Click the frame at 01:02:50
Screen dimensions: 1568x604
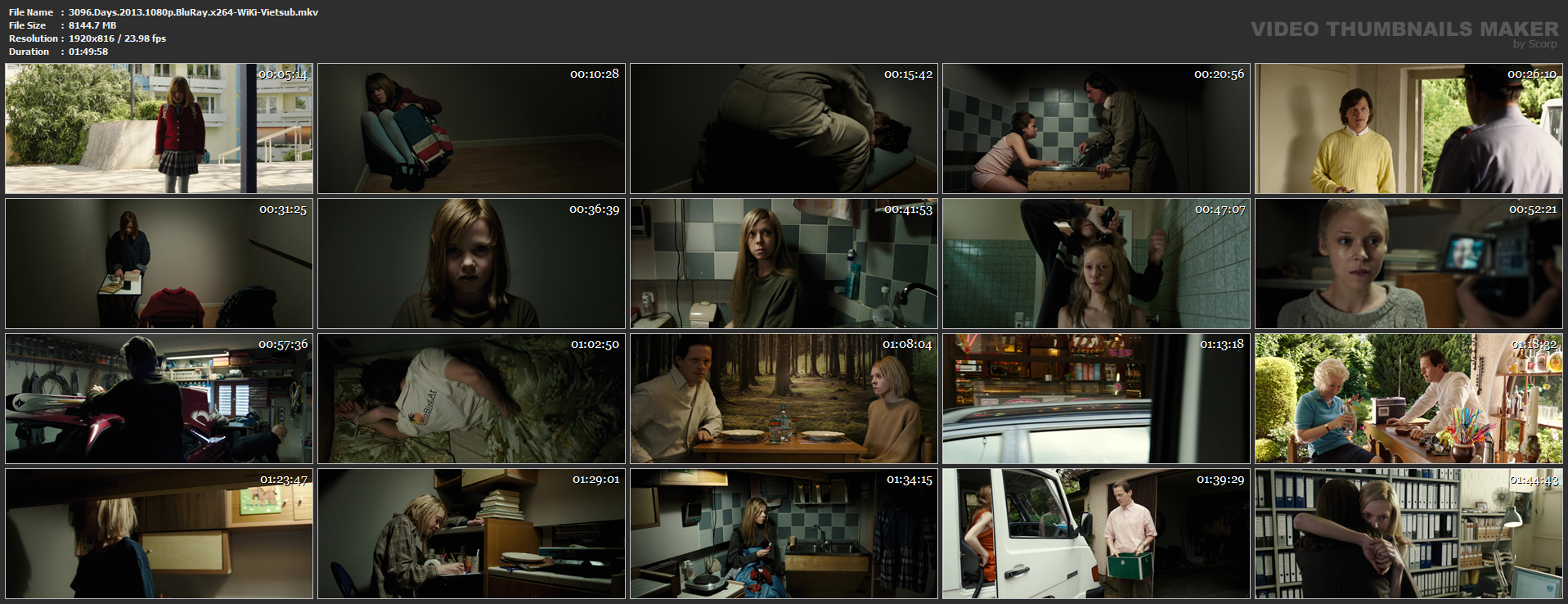[471, 399]
